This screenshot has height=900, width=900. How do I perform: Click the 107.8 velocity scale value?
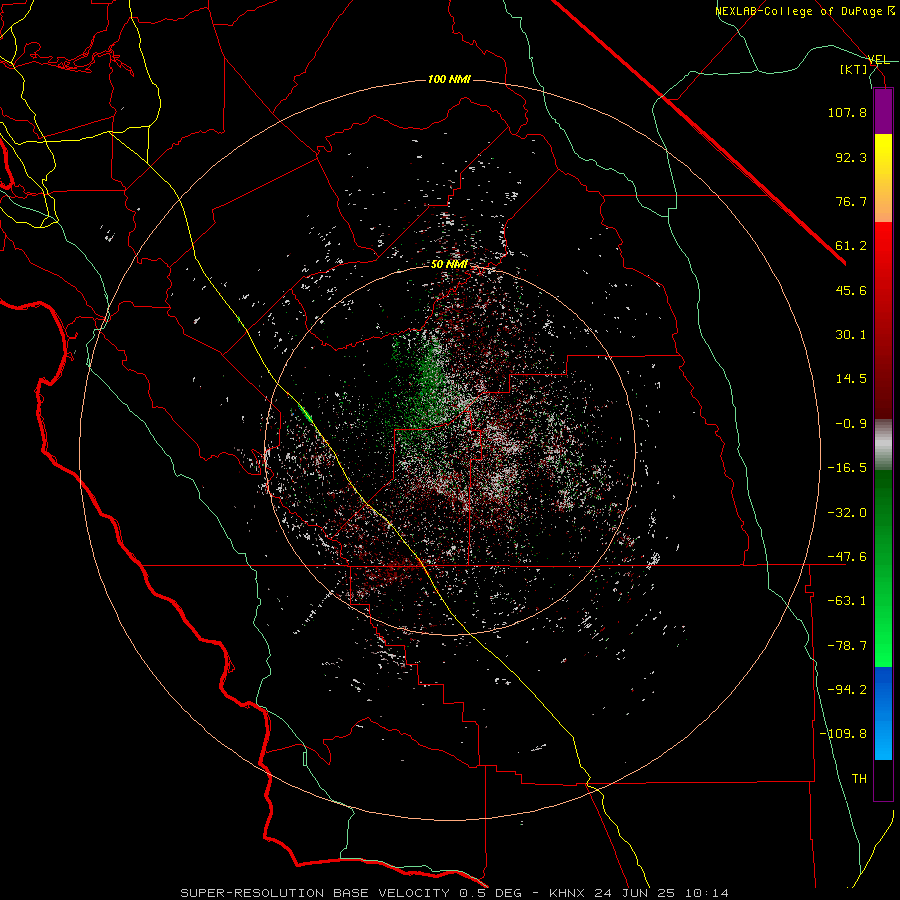pyautogui.click(x=847, y=112)
